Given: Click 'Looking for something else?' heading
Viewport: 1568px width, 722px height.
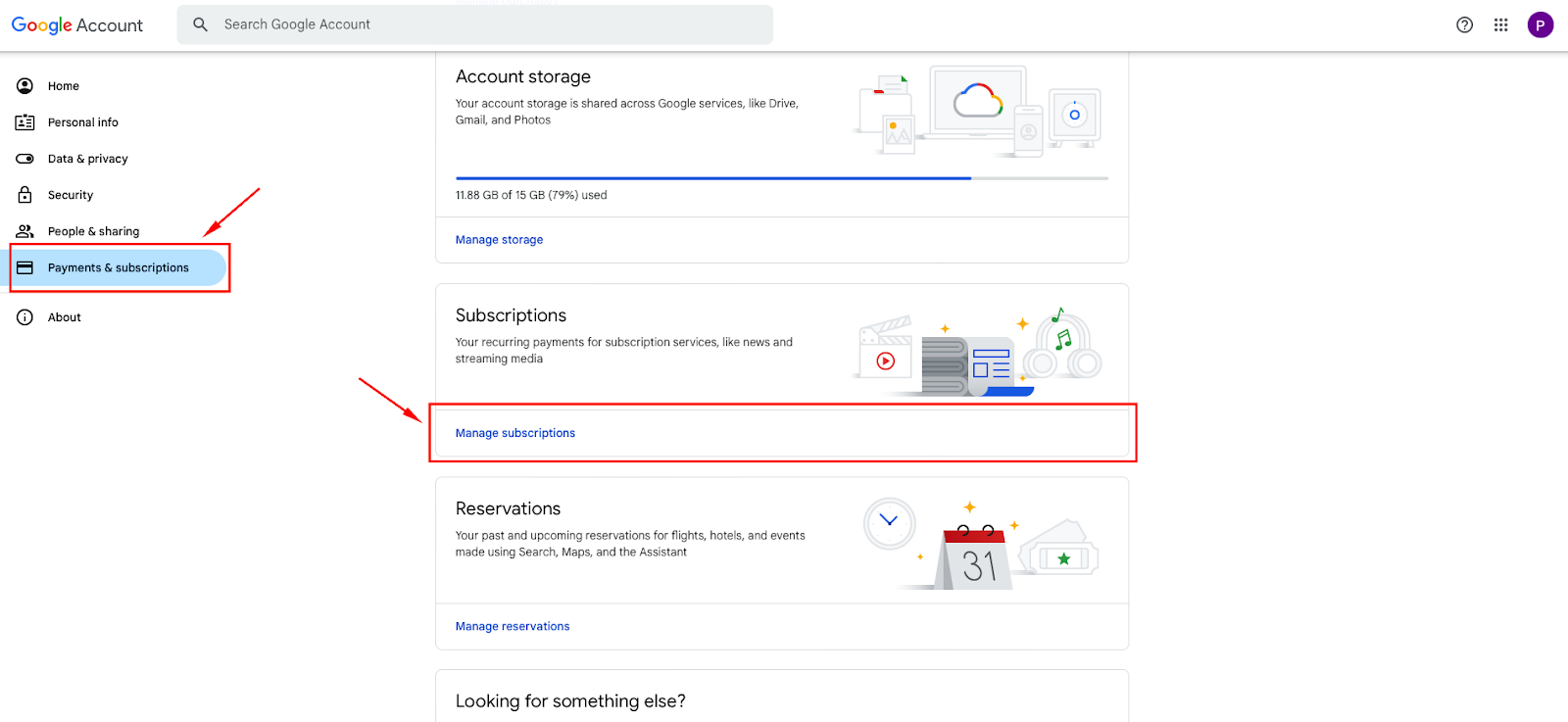Looking at the screenshot, I should (570, 701).
